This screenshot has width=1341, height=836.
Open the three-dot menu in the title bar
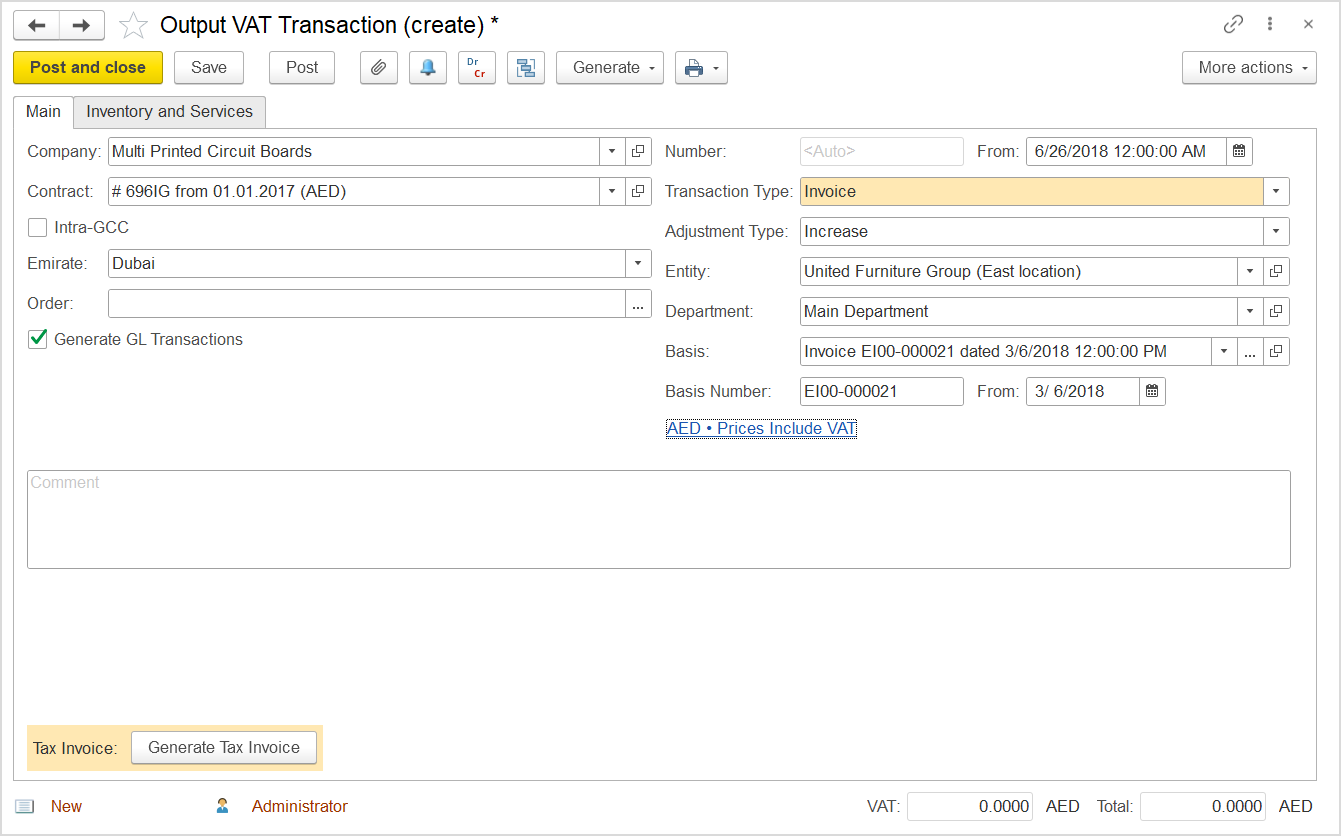click(1270, 24)
